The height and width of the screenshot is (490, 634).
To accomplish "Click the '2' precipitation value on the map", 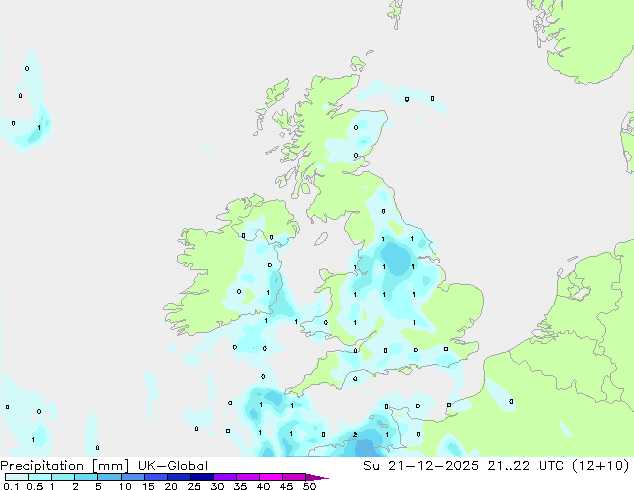I will pos(355,435).
